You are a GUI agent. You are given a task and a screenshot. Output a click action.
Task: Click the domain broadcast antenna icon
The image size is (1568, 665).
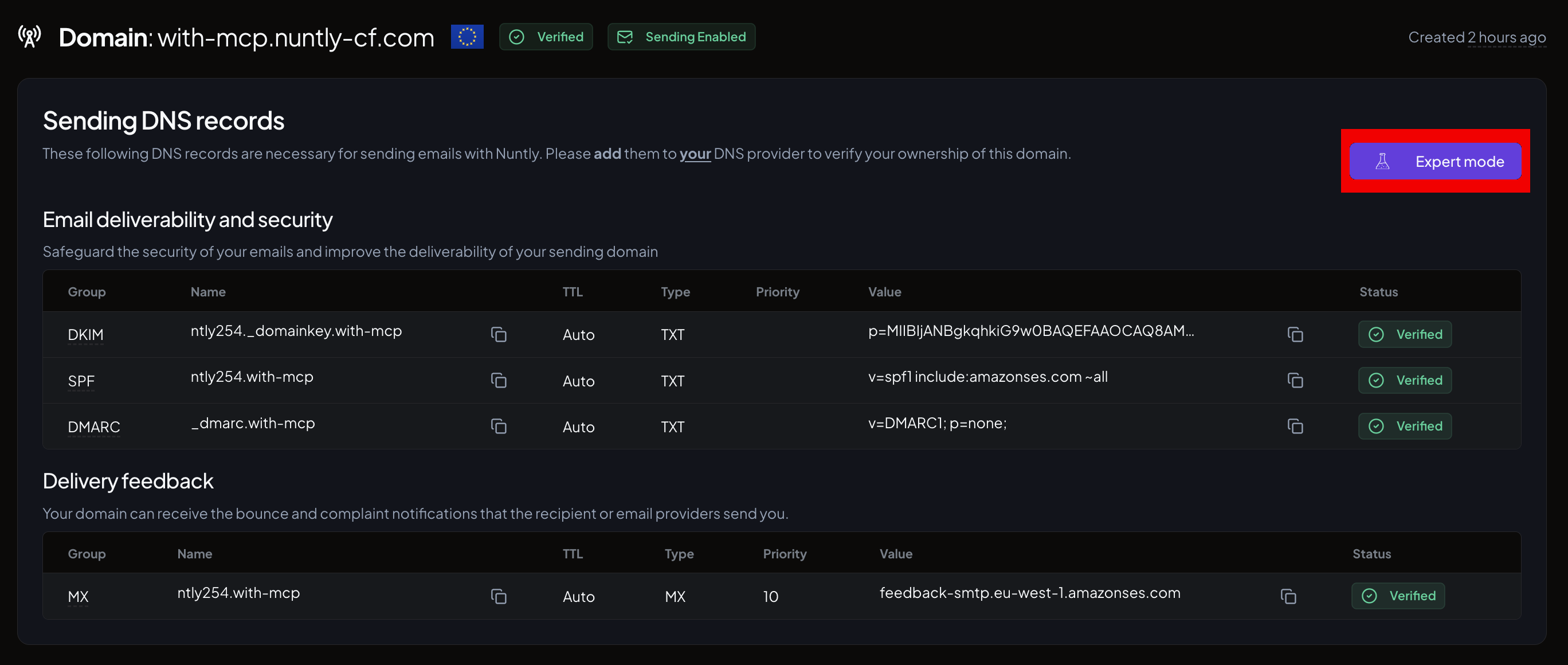[29, 37]
